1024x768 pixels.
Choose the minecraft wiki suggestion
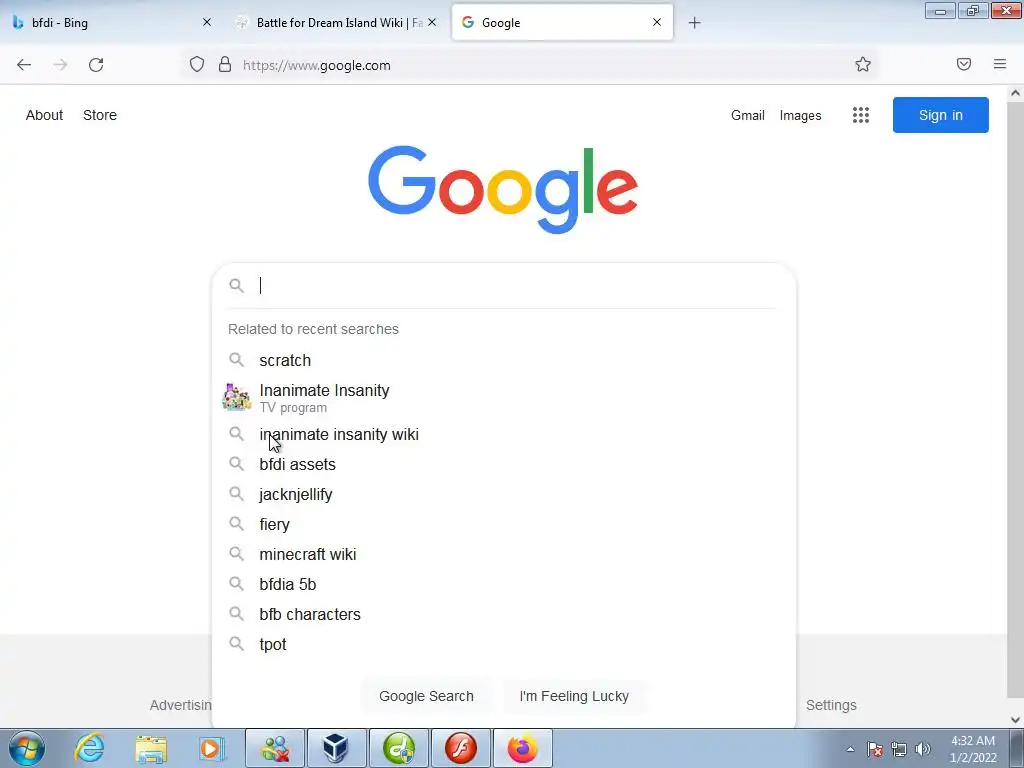[504, 554]
